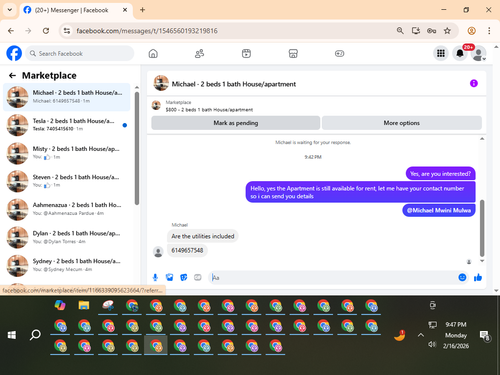The image size is (500, 375).
Task: Open the tab search dropdown arrow
Action: (10, 10)
